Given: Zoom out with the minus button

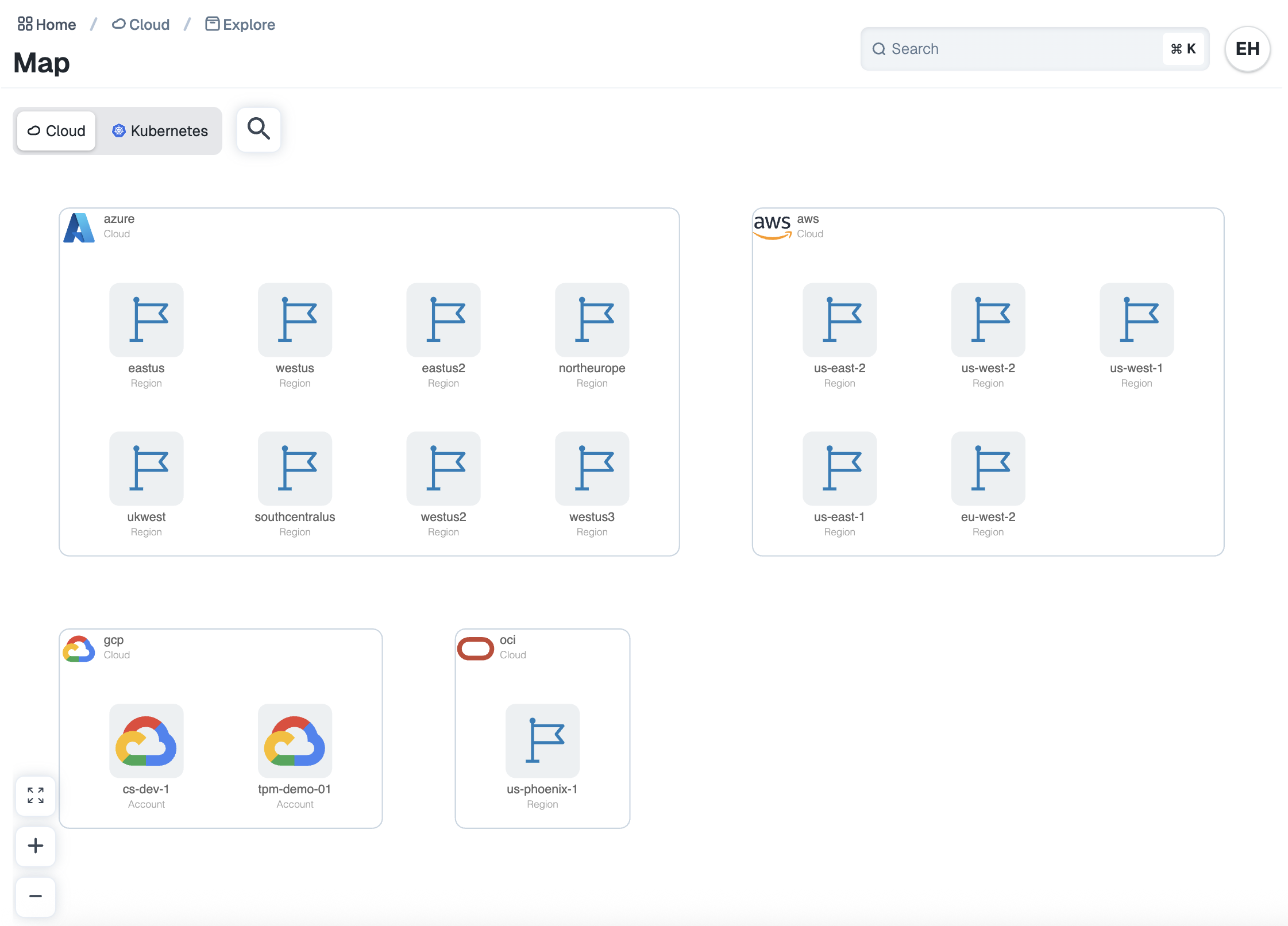Looking at the screenshot, I should 36,896.
